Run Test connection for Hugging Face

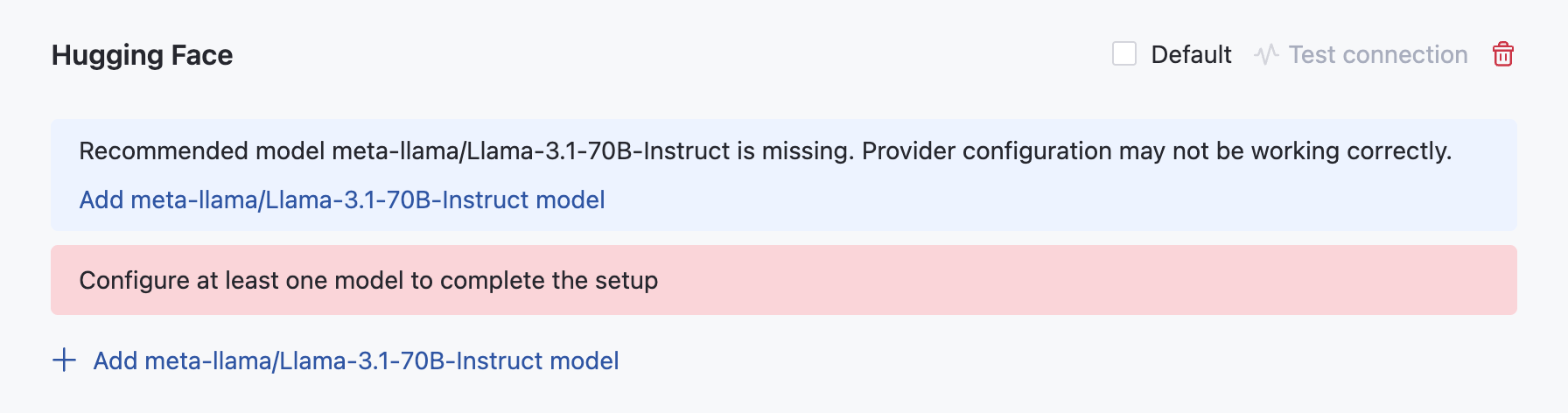[1377, 55]
